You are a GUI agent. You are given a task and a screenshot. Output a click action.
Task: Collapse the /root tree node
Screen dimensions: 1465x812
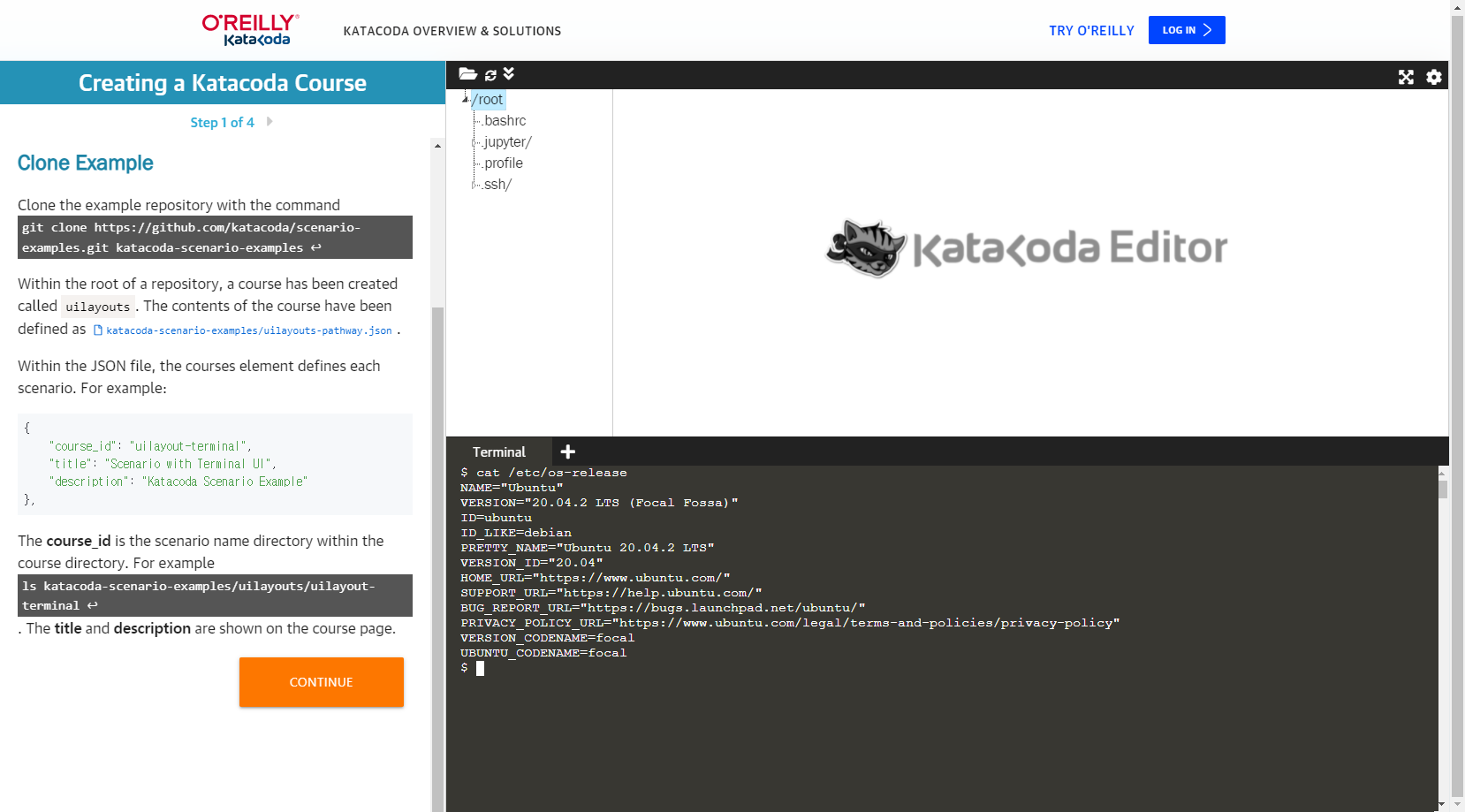click(465, 100)
